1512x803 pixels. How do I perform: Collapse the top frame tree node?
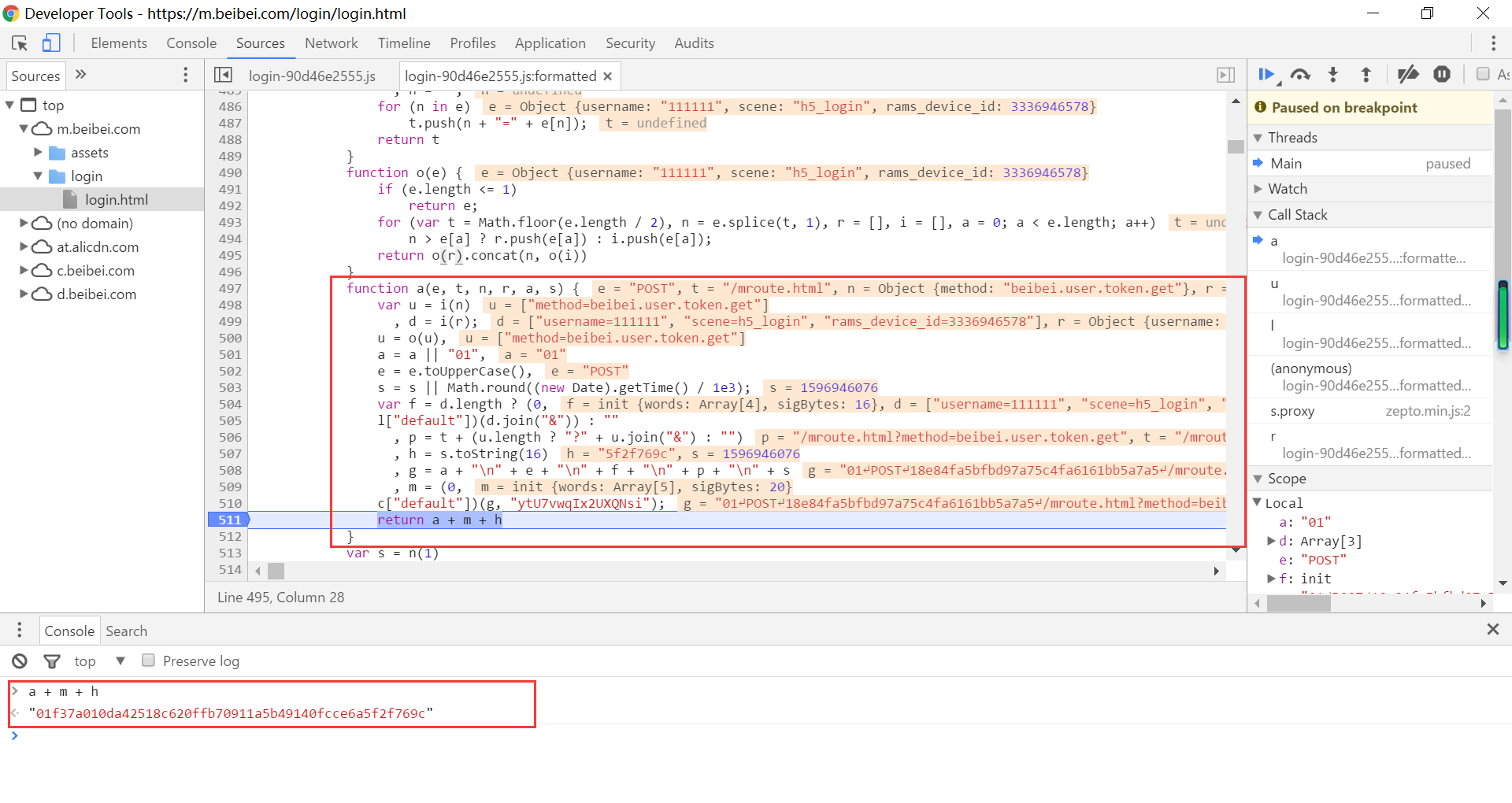[9, 105]
